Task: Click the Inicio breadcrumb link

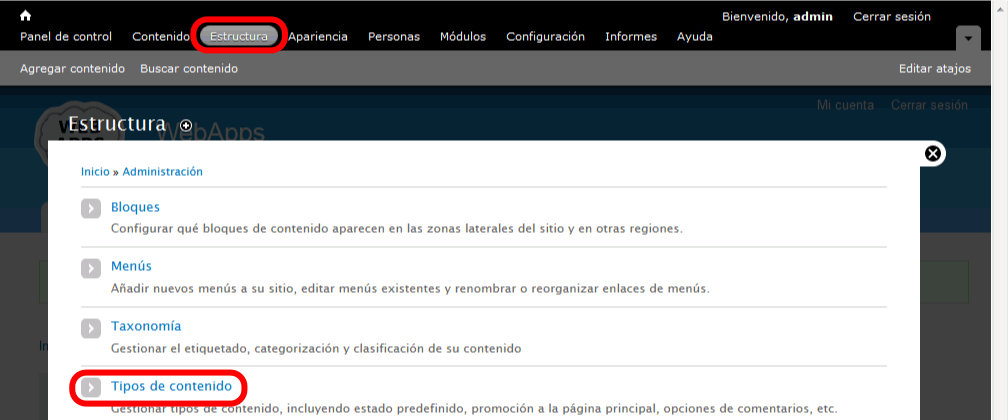Action: [95, 172]
